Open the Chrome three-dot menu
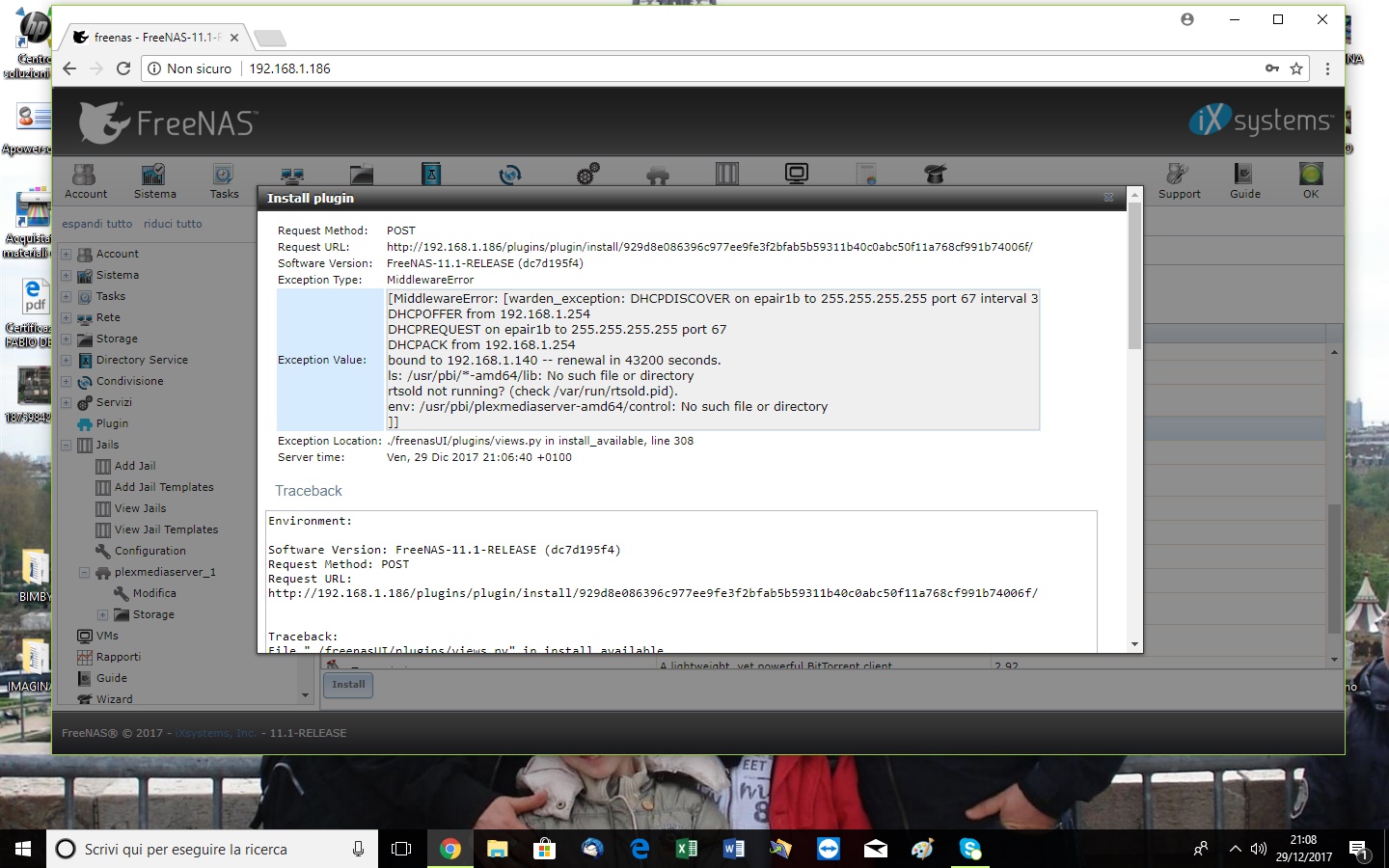Image resolution: width=1389 pixels, height=868 pixels. (1327, 68)
